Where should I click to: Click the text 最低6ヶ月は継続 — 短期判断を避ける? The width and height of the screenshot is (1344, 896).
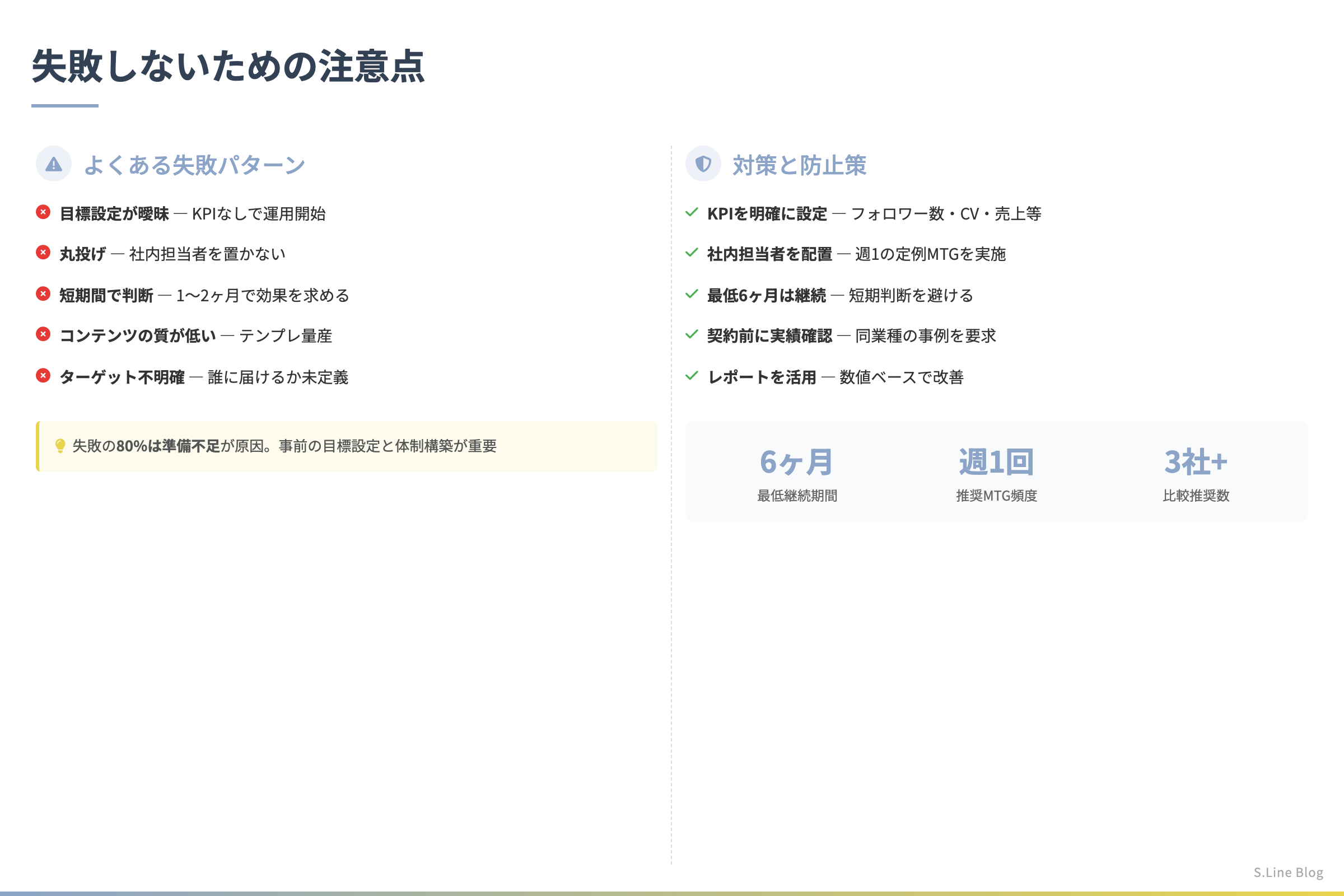841,296
